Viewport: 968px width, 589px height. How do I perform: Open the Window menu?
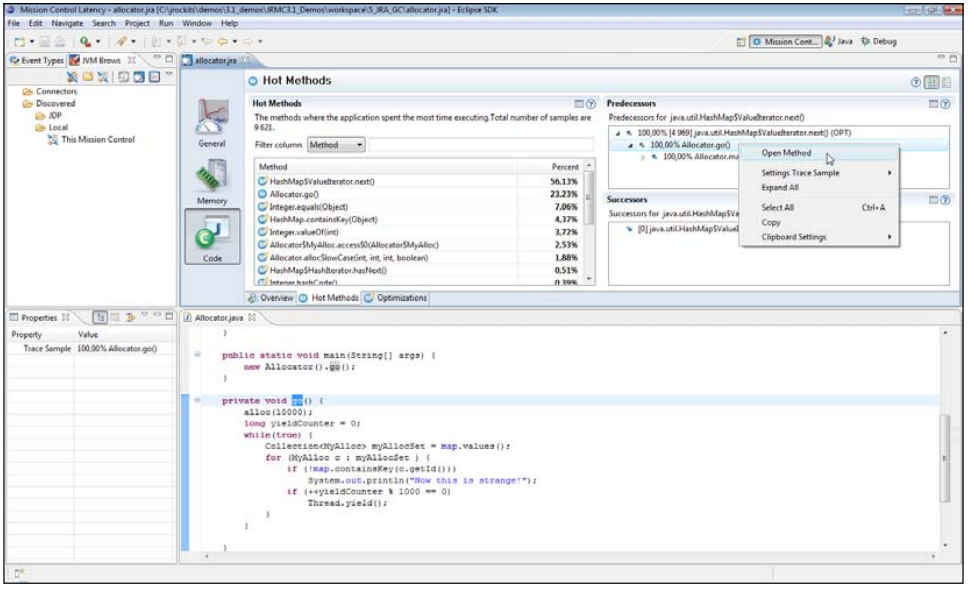pos(197,23)
